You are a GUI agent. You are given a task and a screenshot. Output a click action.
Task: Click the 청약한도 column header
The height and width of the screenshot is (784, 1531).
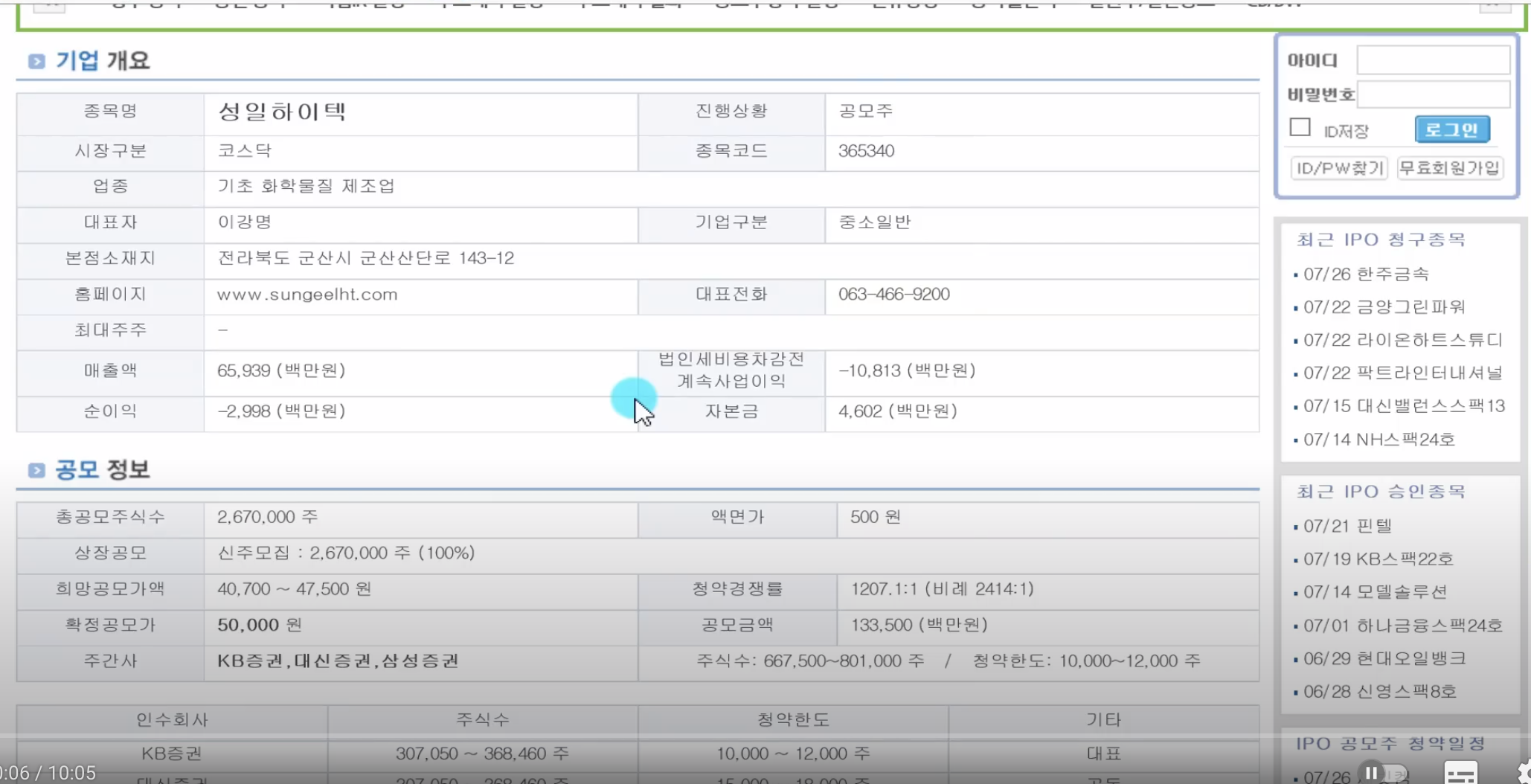pyautogui.click(x=793, y=720)
